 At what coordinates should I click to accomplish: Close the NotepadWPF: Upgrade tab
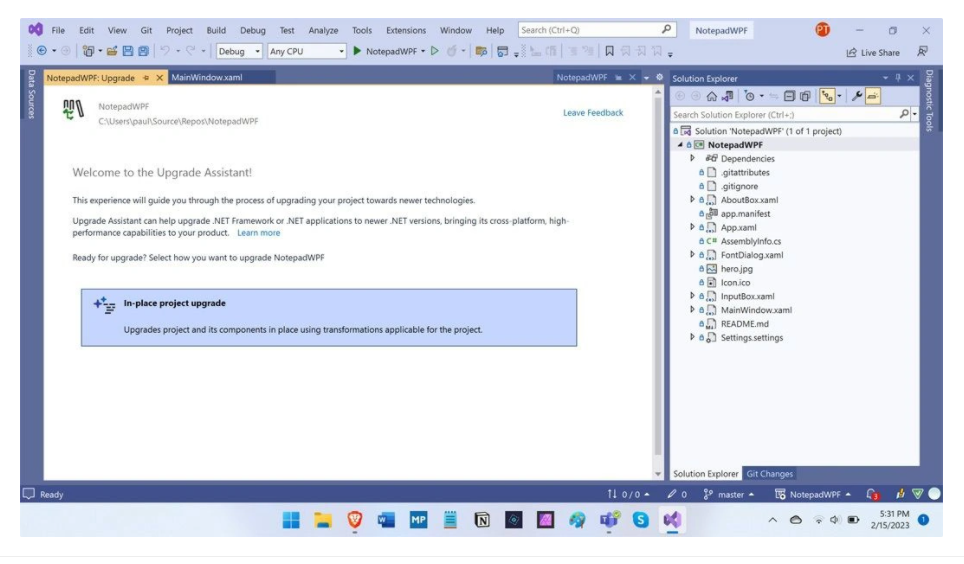[159, 77]
